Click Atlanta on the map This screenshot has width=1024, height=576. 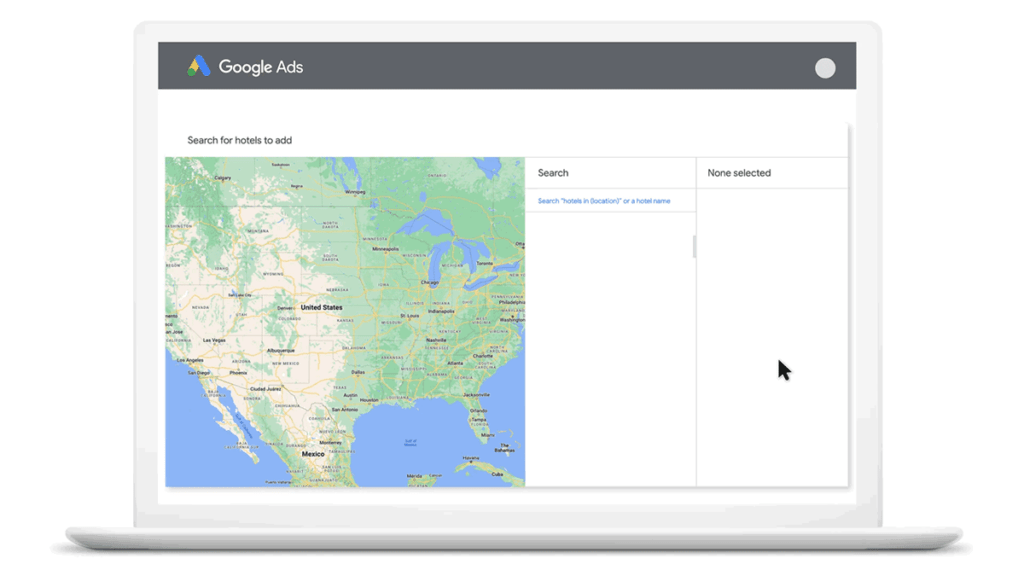455,363
